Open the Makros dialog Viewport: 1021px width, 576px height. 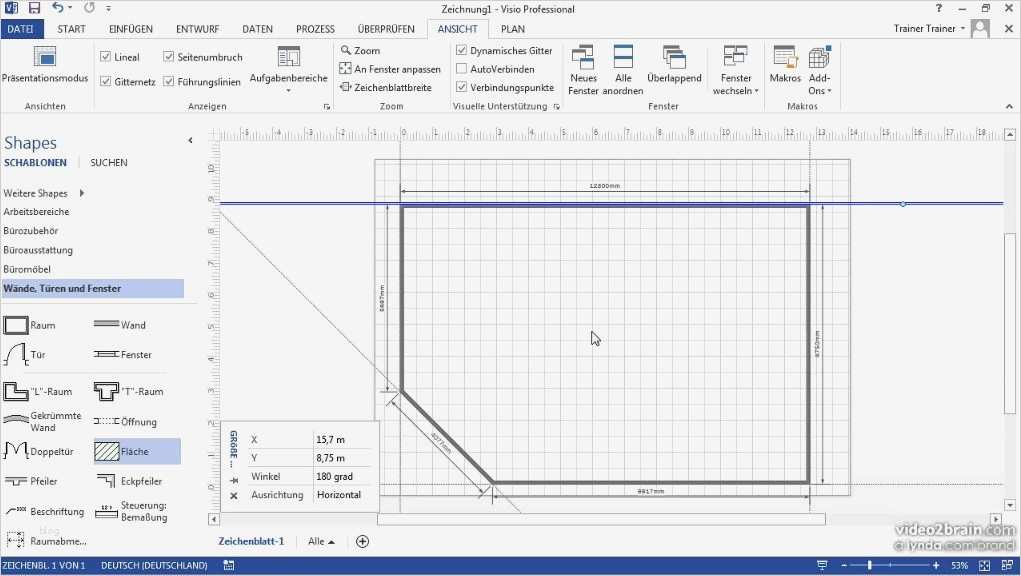785,64
